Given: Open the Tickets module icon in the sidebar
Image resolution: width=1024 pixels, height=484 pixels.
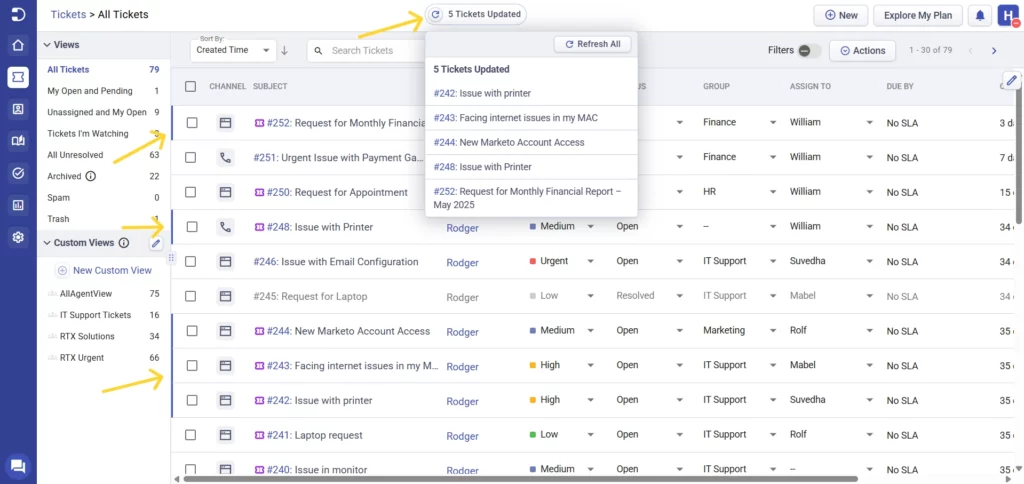Looking at the screenshot, I should [x=18, y=77].
